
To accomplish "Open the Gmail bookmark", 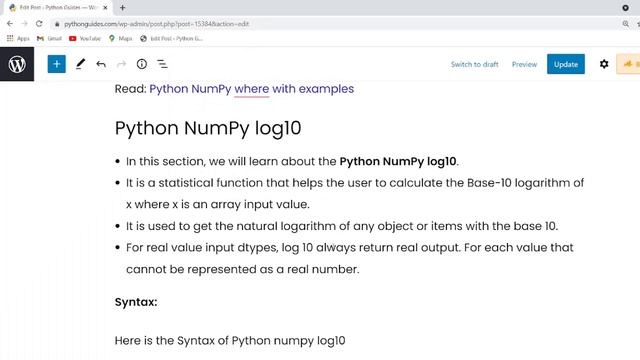I will point(49,38).
